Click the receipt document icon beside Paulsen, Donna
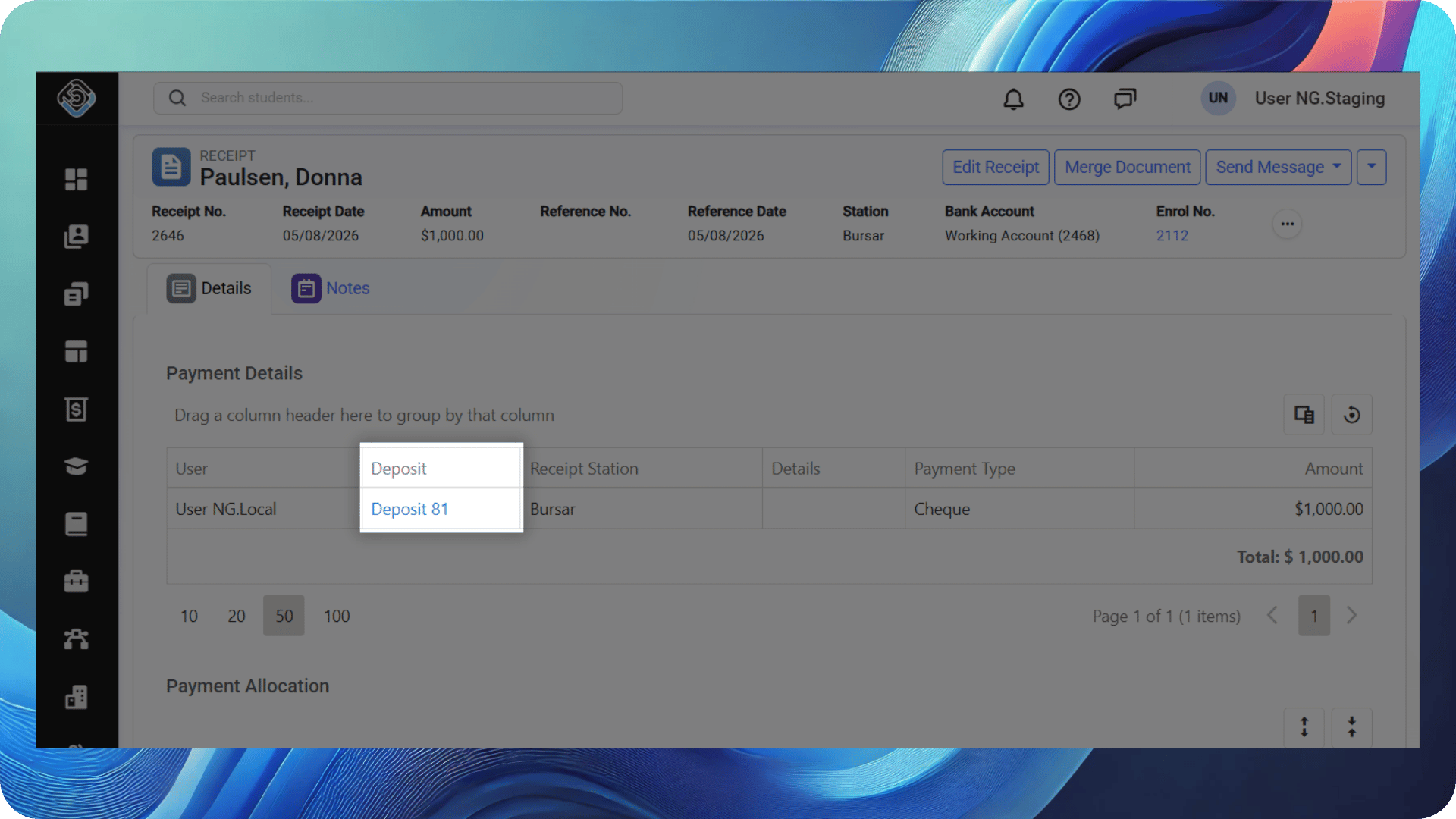Screen dimensions: 1456x819 [171, 167]
